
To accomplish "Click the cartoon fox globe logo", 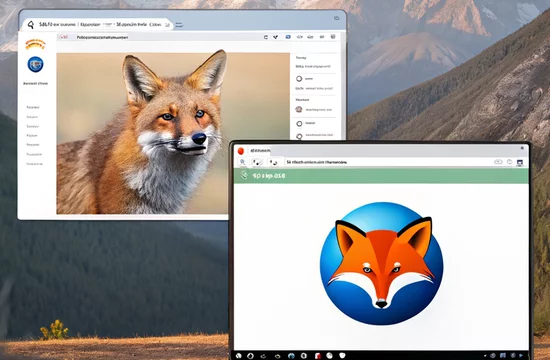I will tap(381, 264).
